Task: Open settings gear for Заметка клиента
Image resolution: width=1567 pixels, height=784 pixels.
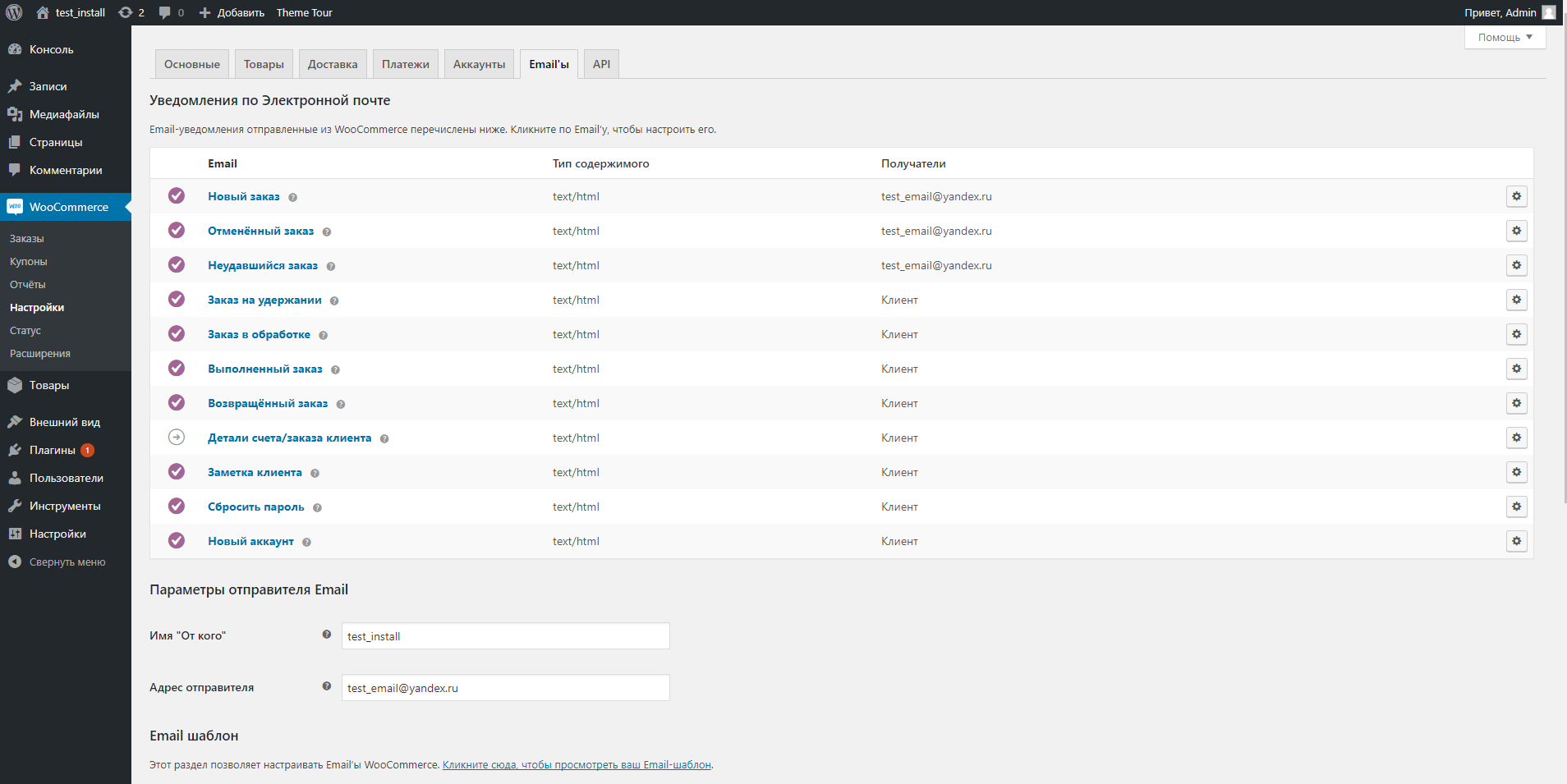Action: coord(1516,472)
